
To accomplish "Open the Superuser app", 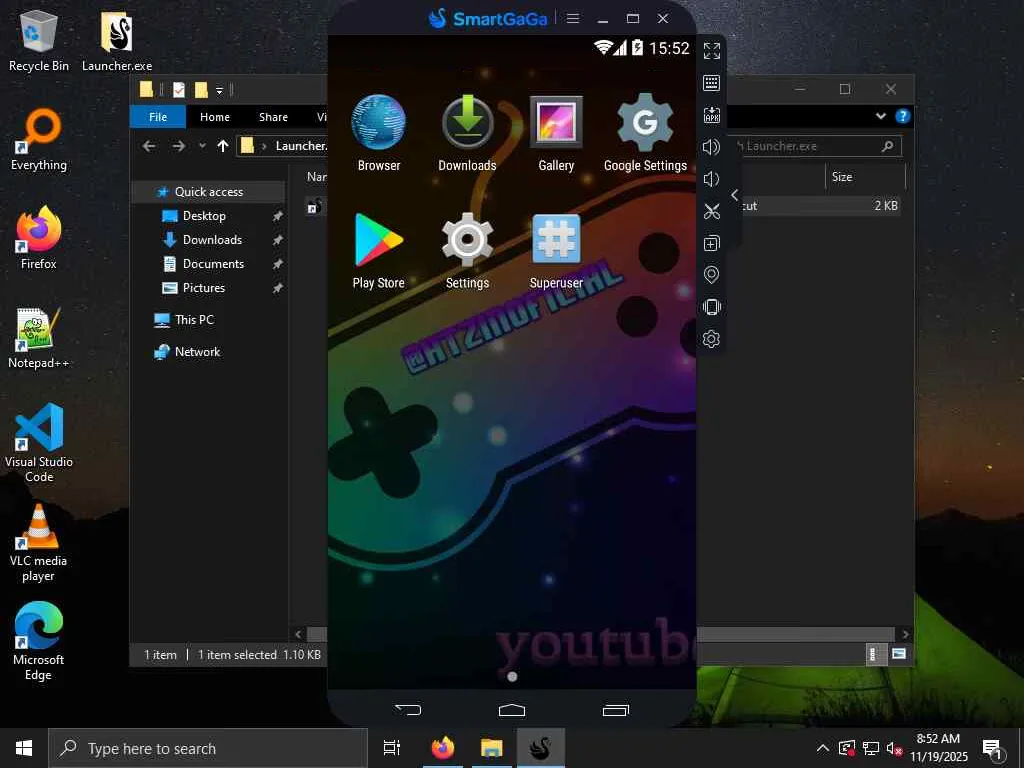I will [x=556, y=251].
